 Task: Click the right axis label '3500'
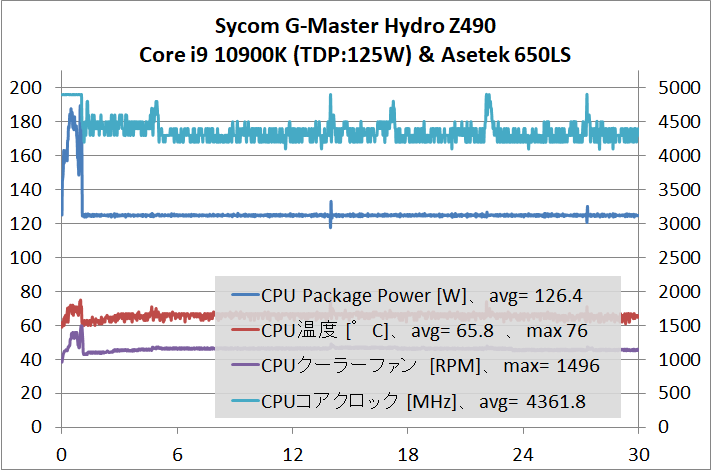tap(679, 189)
